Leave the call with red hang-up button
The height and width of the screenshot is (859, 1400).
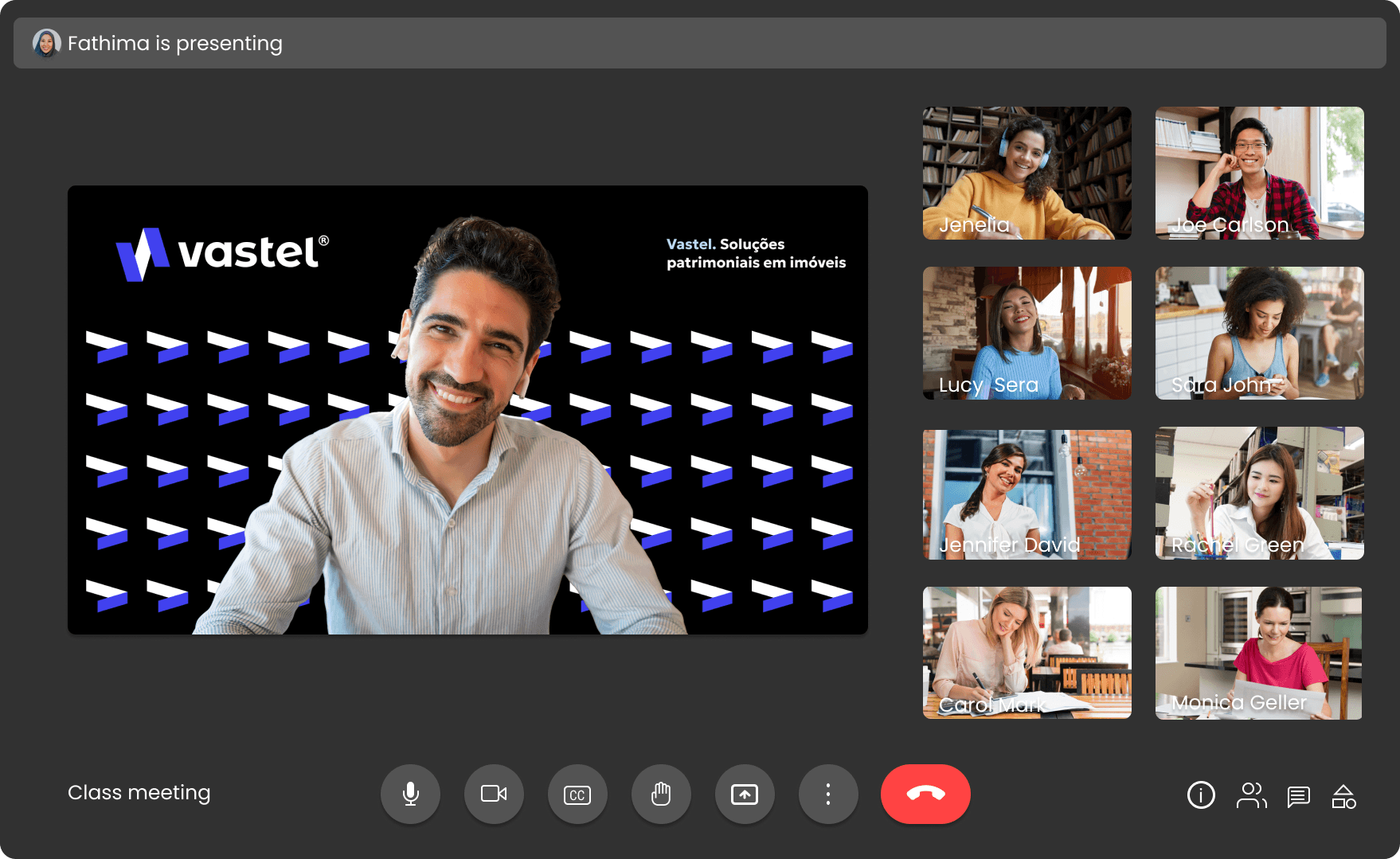[925, 794]
